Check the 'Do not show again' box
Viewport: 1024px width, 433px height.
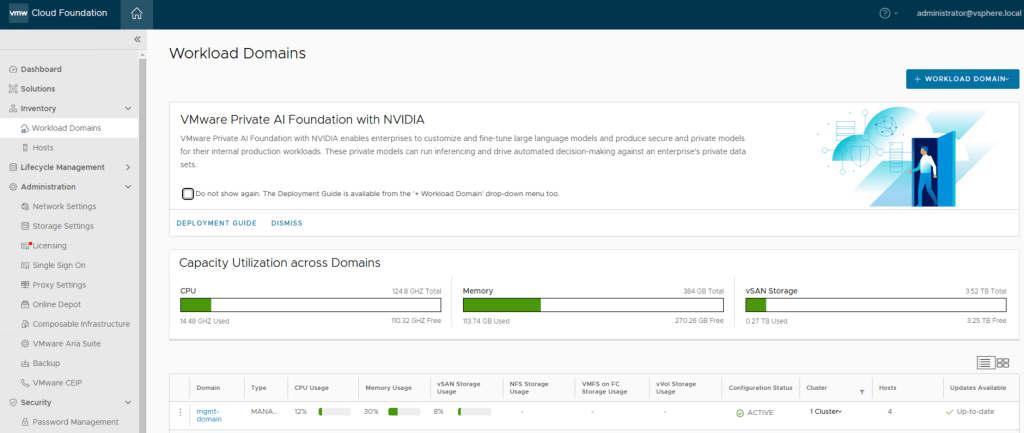pyautogui.click(x=188, y=193)
